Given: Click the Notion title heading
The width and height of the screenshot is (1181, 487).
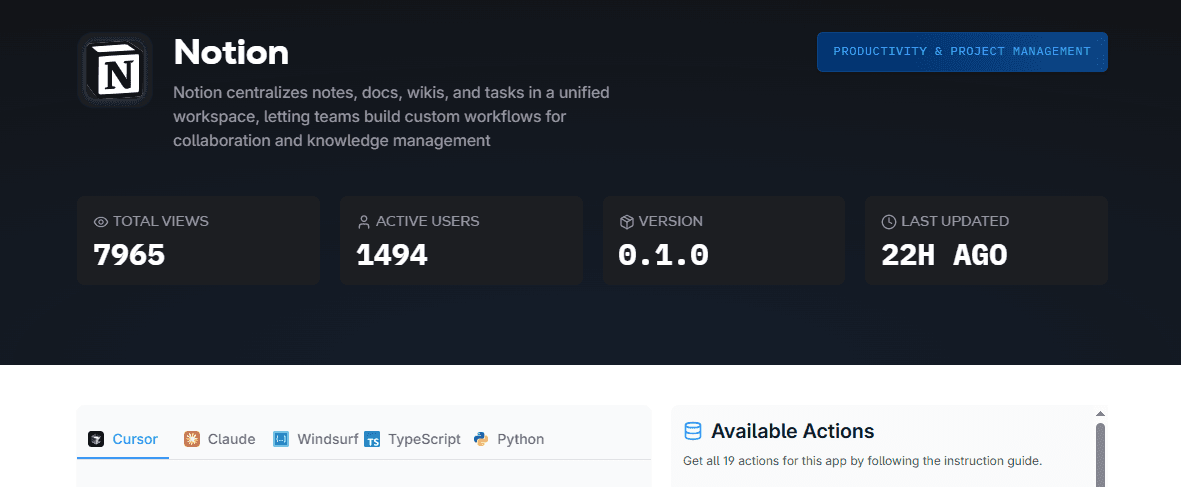Looking at the screenshot, I should pyautogui.click(x=231, y=52).
